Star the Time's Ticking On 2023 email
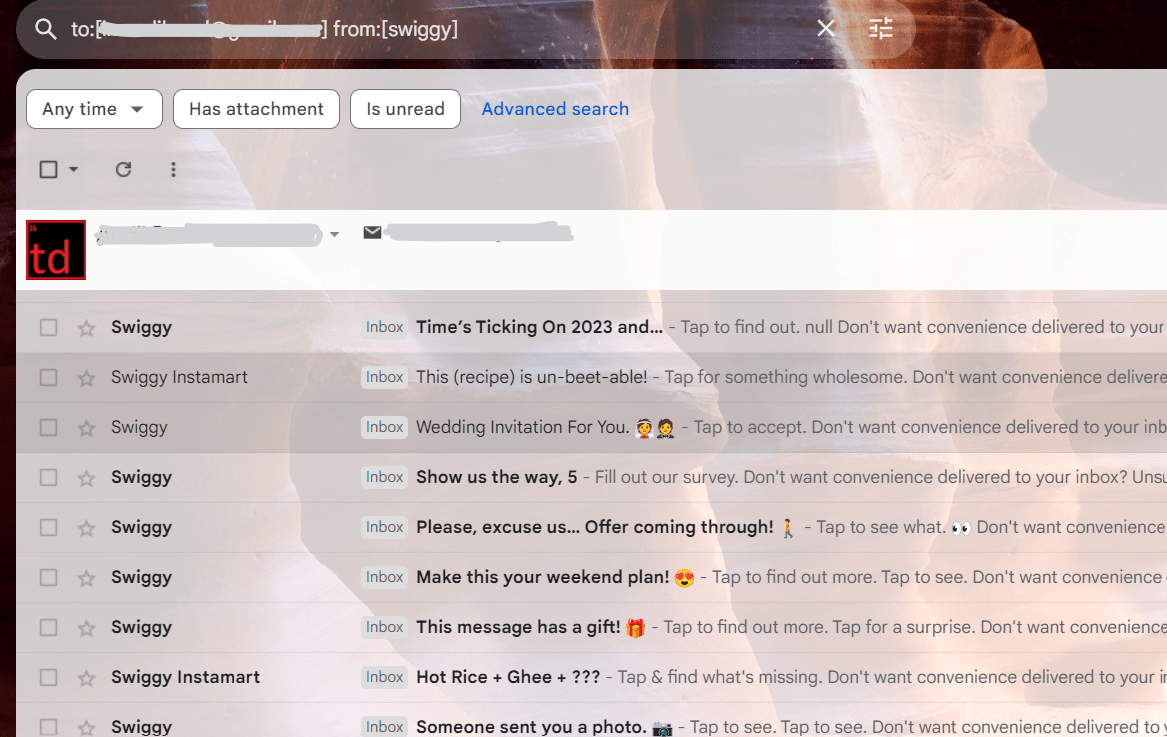The image size is (1167, 737). (86, 328)
